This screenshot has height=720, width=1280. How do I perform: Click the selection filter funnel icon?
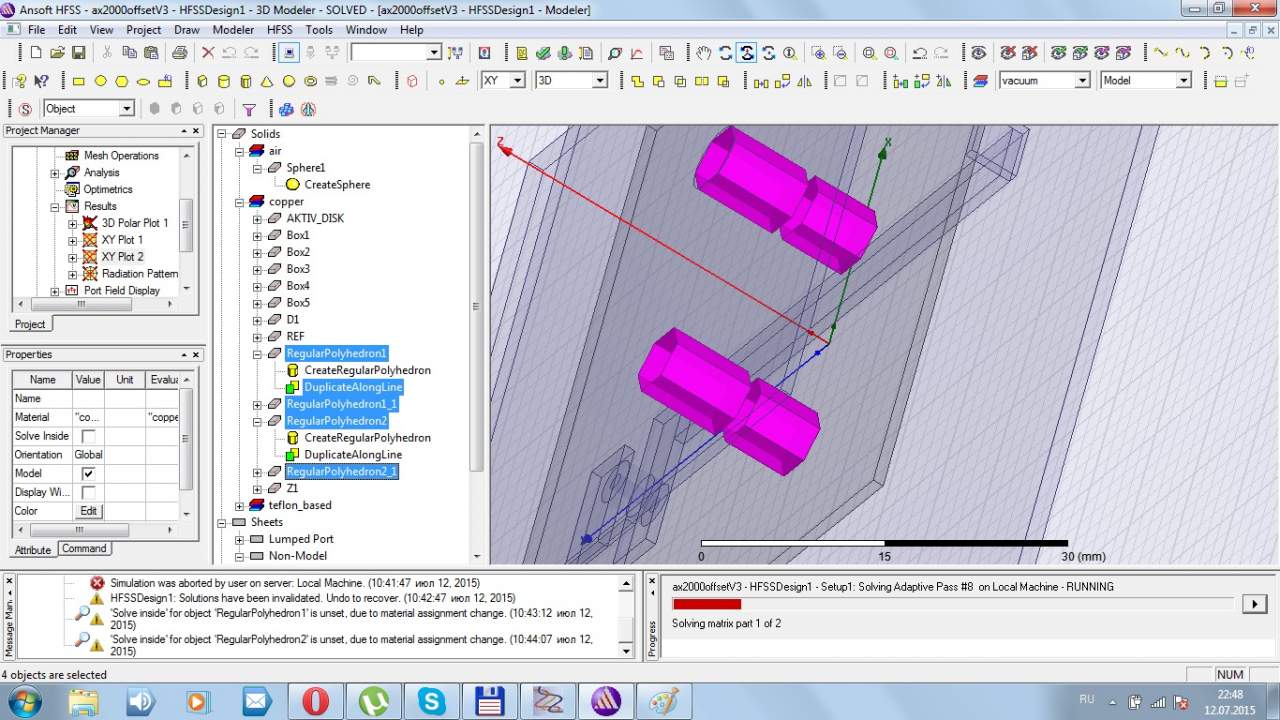249,109
